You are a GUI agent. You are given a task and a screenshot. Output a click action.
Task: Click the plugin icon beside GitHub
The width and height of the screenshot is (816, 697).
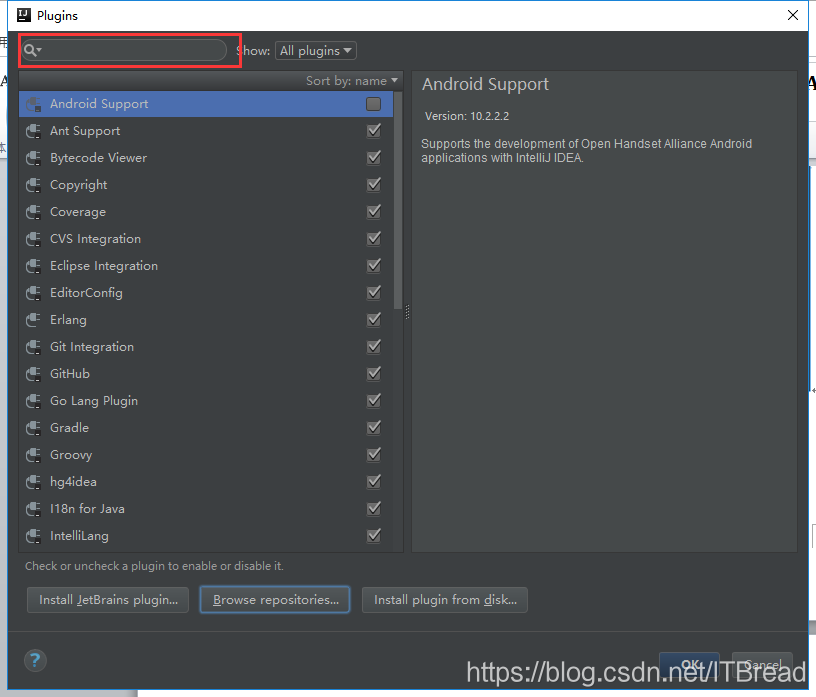(34, 374)
